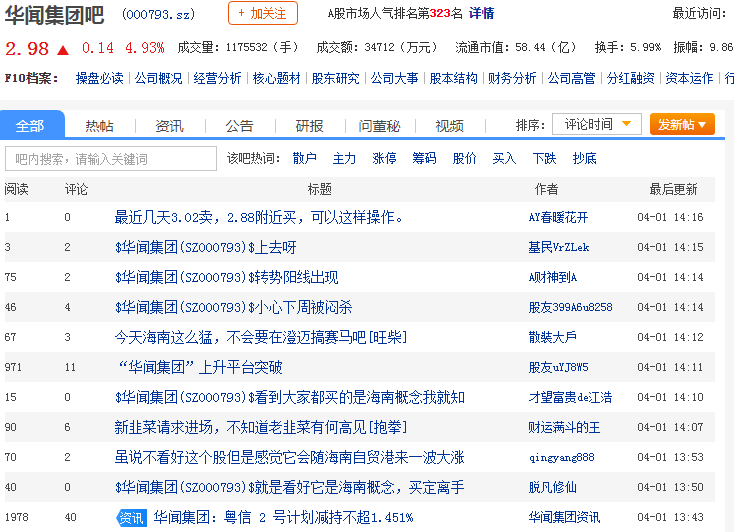
Task: Open the 核心题材 F10 link
Action: 276,78
